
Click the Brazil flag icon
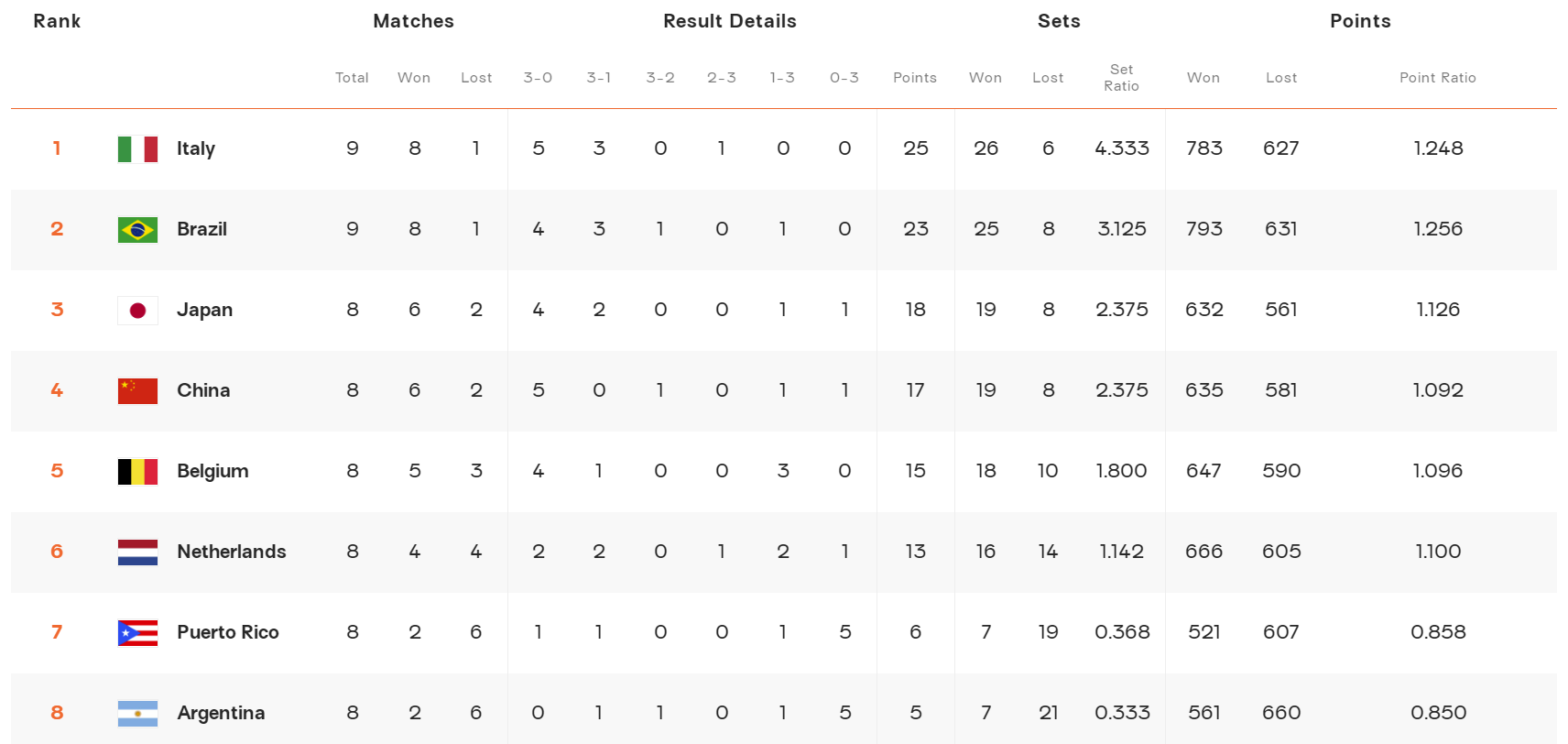point(137,229)
